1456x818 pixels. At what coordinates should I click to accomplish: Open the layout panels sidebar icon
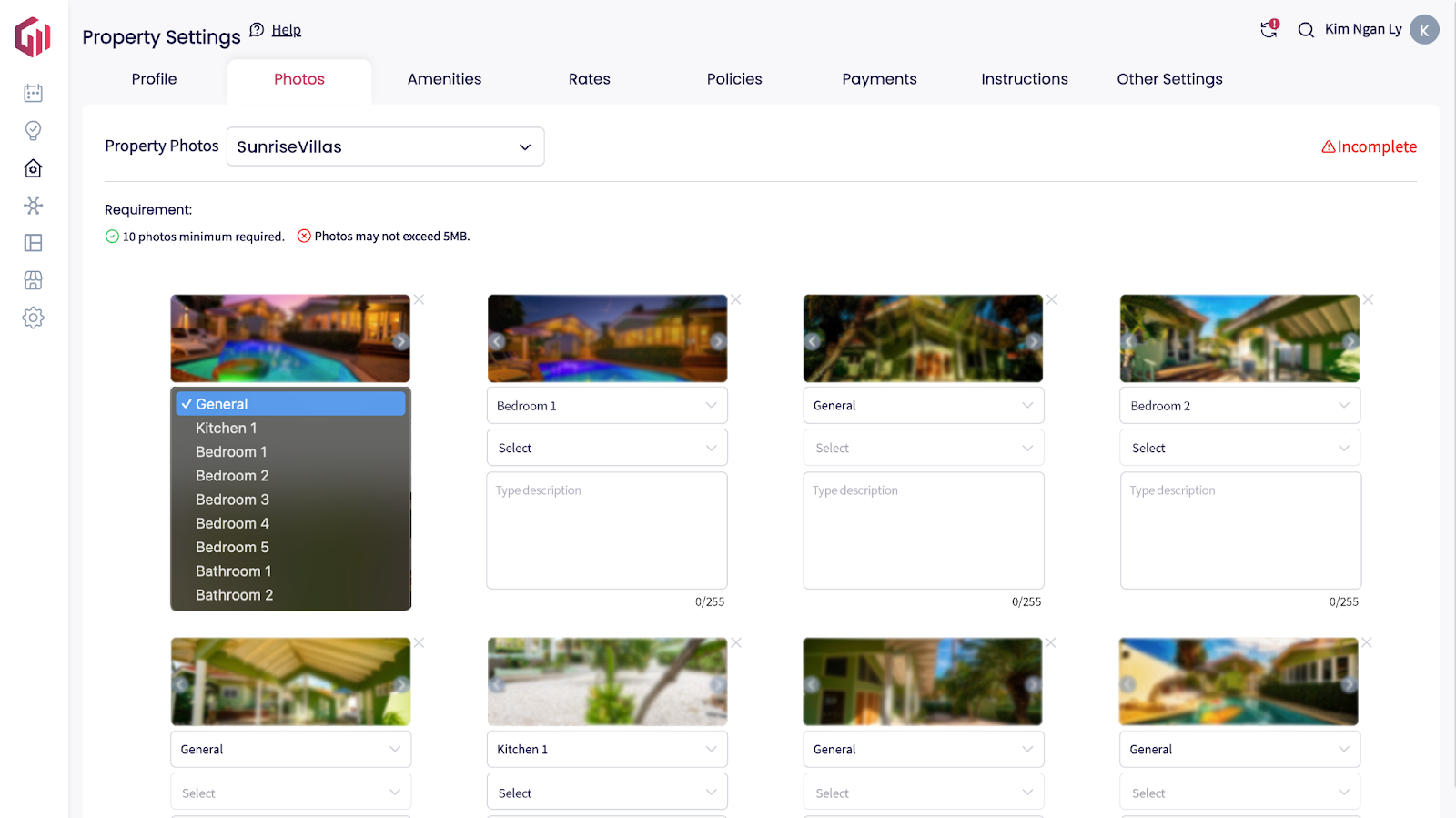coord(34,243)
